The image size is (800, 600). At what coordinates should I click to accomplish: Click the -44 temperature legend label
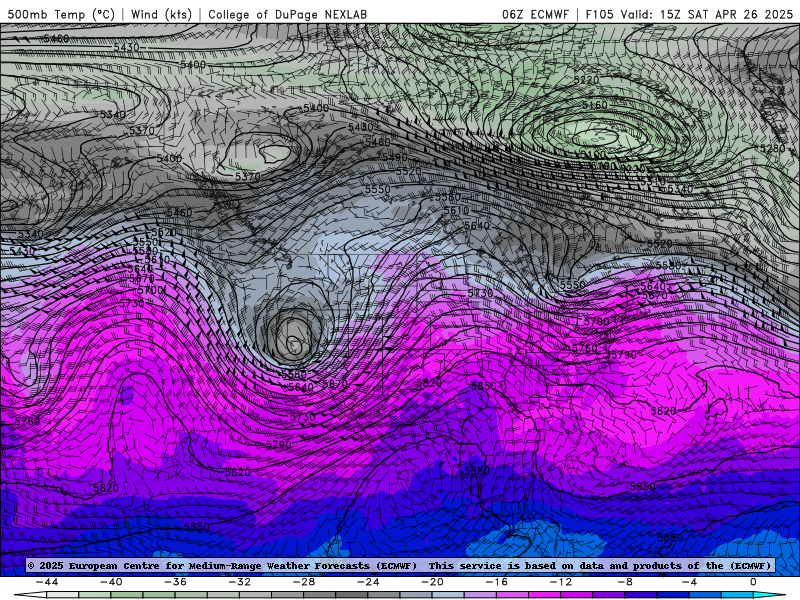click(x=47, y=582)
